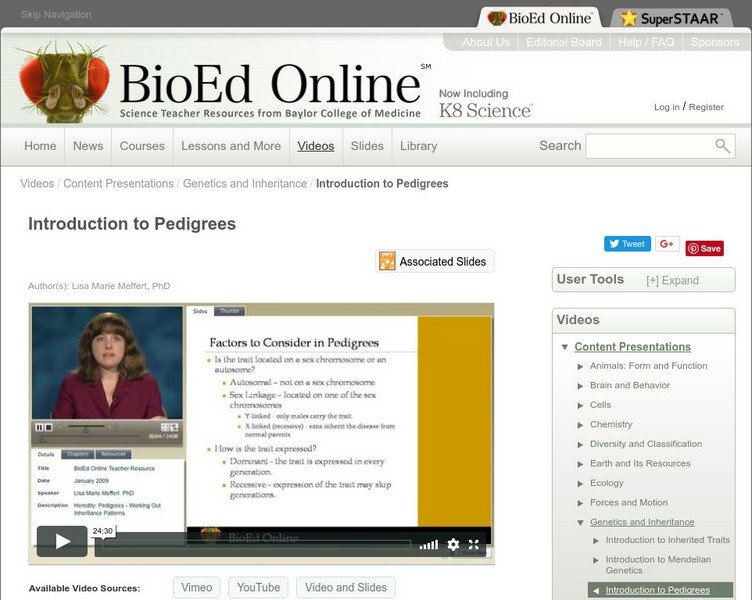
Task: Open the About Us link
Action: pyautogui.click(x=486, y=42)
